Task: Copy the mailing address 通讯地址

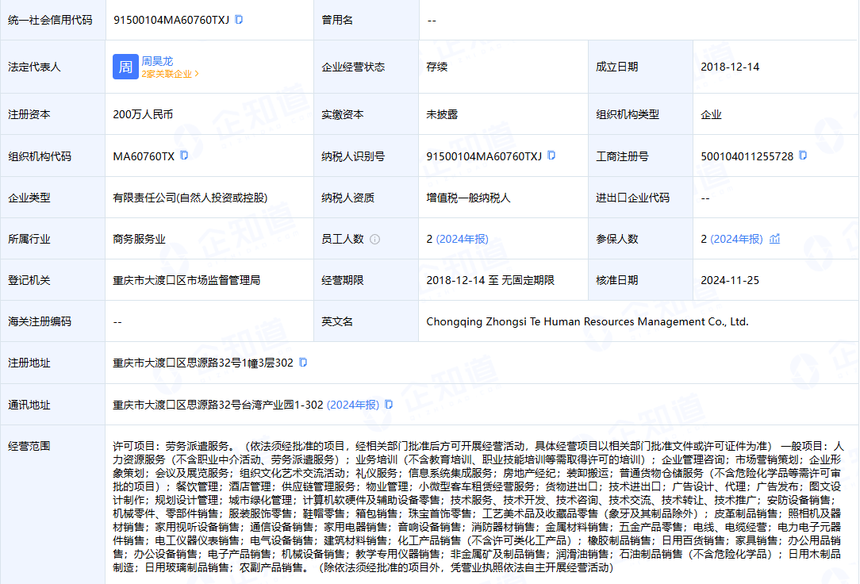Action: [x=388, y=404]
